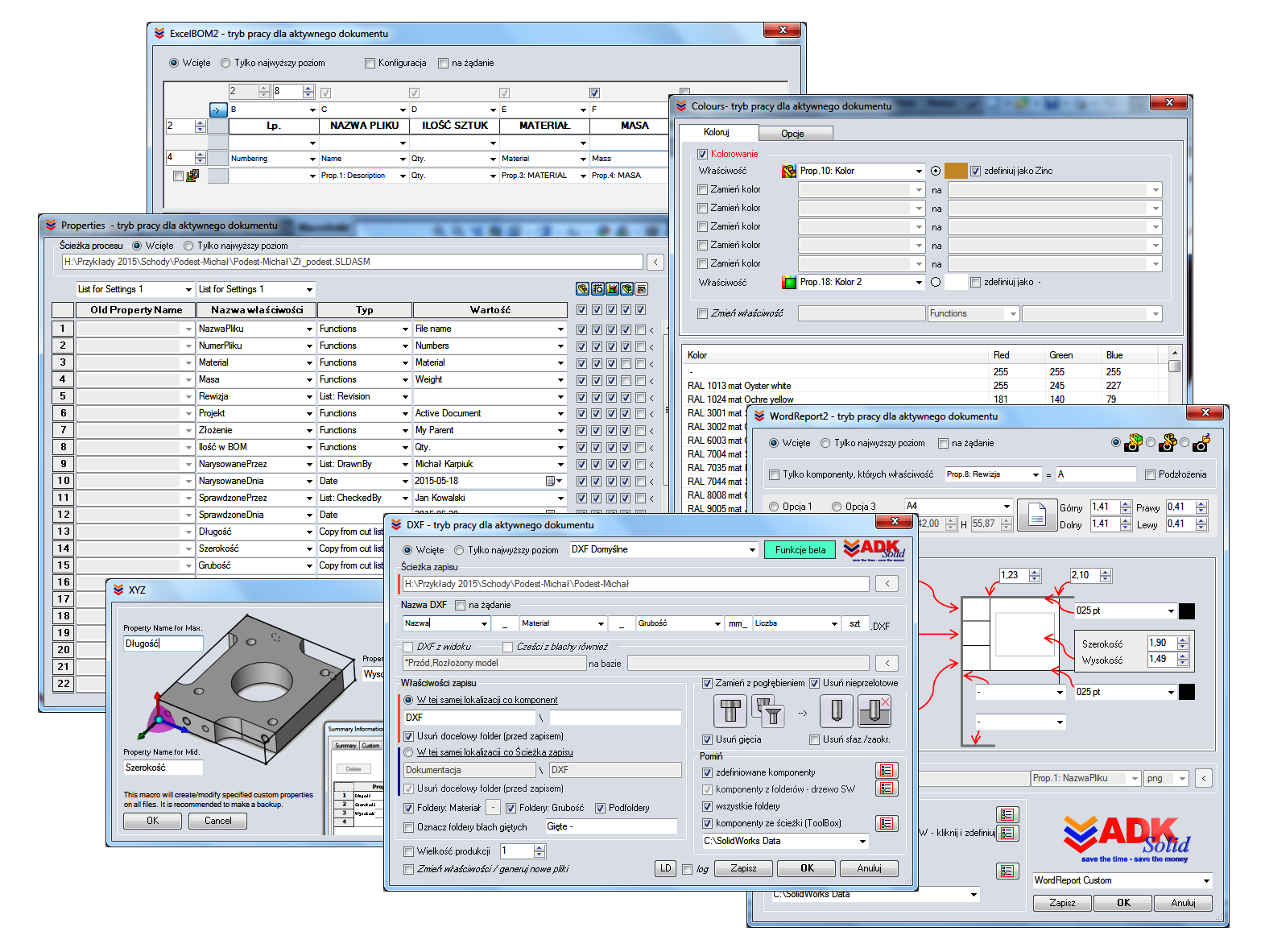
Task: Expand the 'WordReport Custom' dropdown
Action: click(x=1205, y=880)
